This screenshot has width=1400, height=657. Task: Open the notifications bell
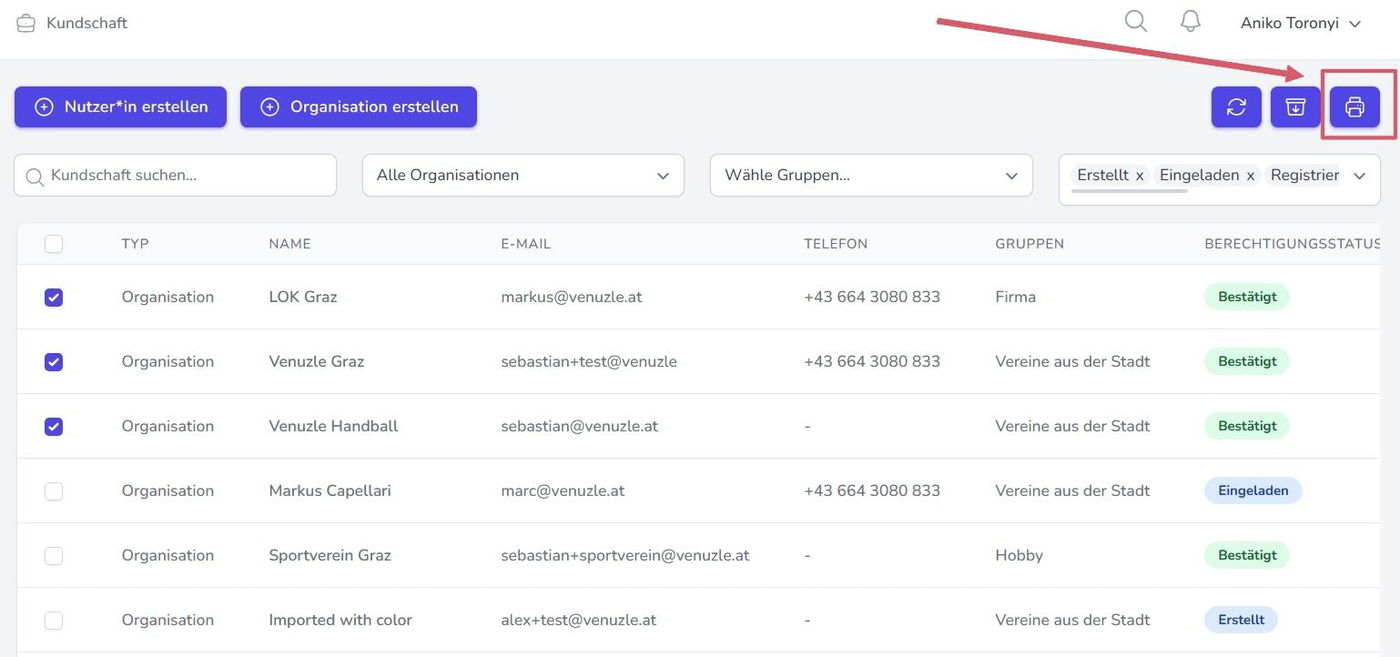(1190, 22)
